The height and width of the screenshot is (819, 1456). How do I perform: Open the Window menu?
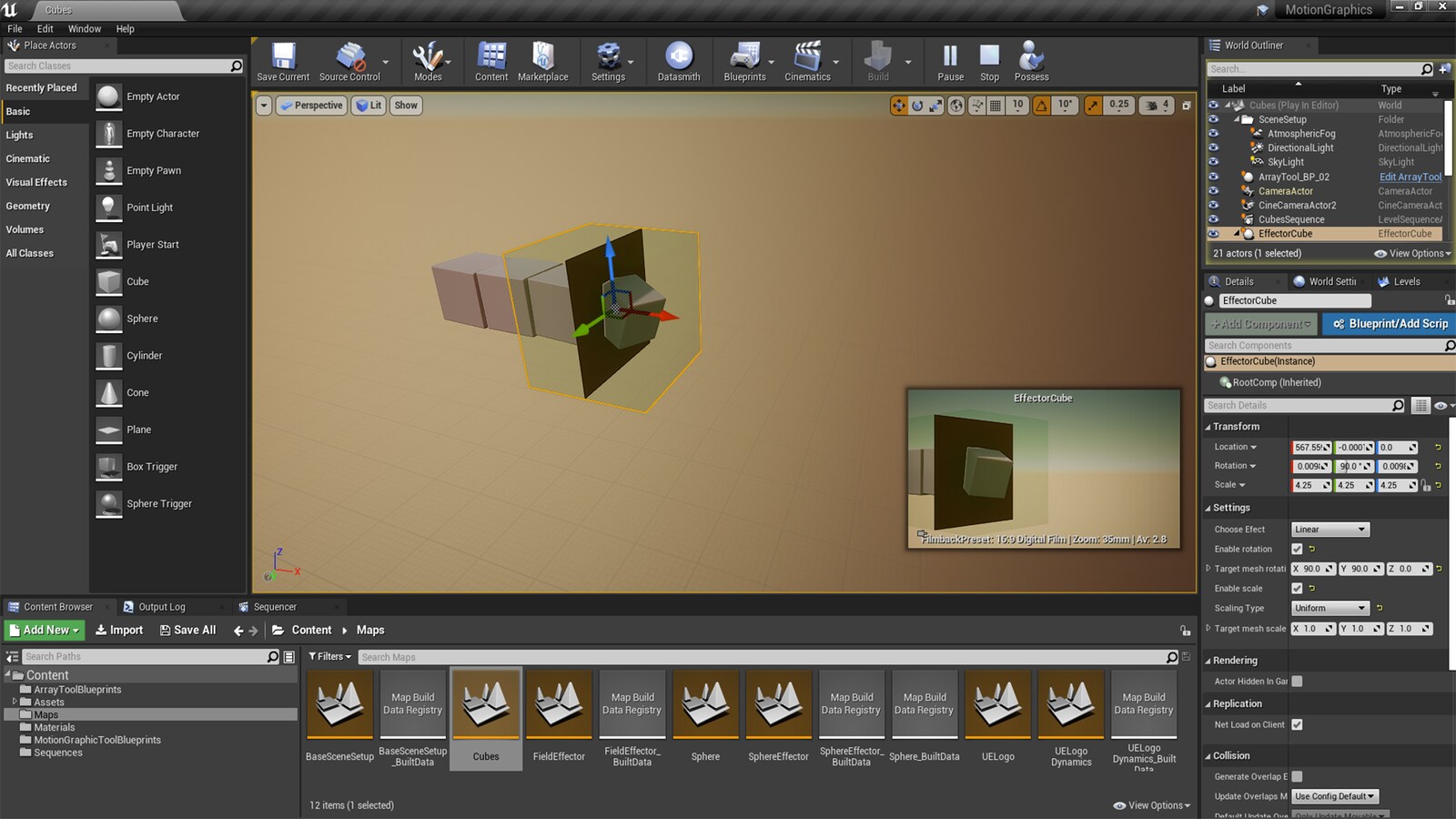(x=85, y=28)
